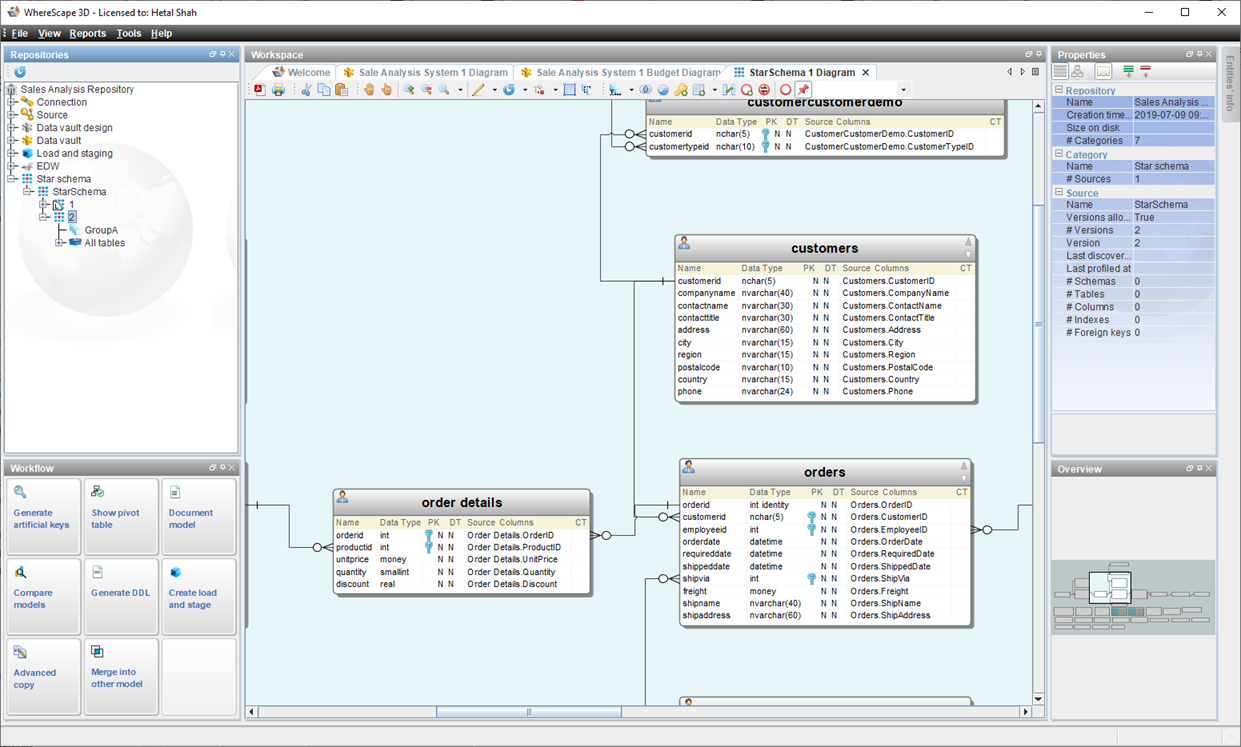This screenshot has height=747, width=1241.
Task: Click the horizontal scrollbar thumb of diagram
Action: (528, 712)
